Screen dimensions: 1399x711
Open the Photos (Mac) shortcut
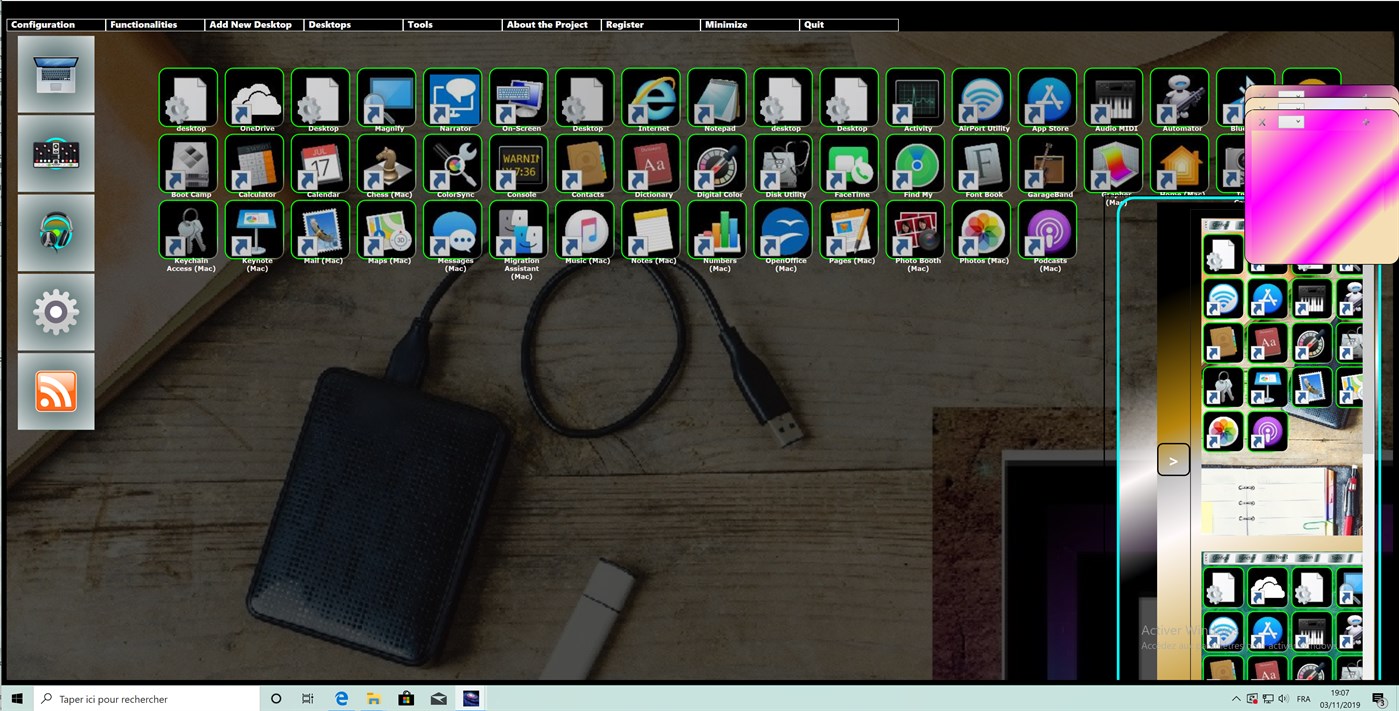coord(982,229)
